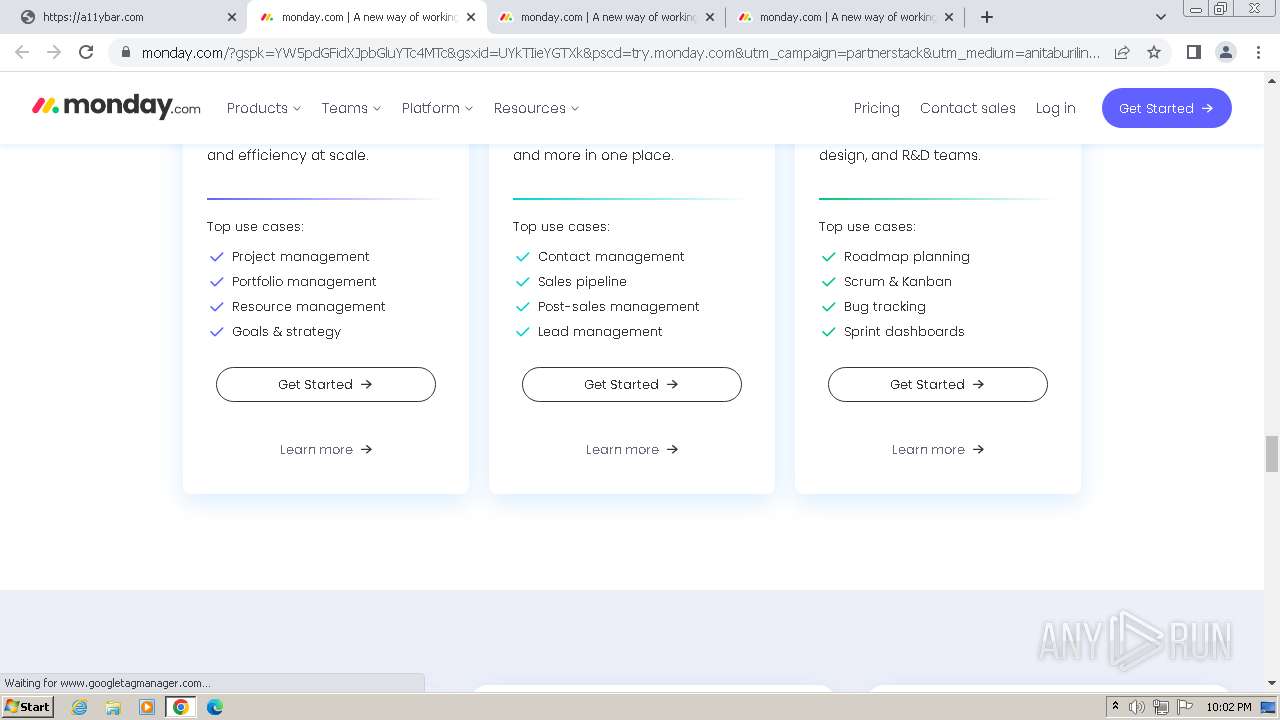Click Learn more under Sprint dashboards
This screenshot has height=720, width=1280.
[x=937, y=450]
